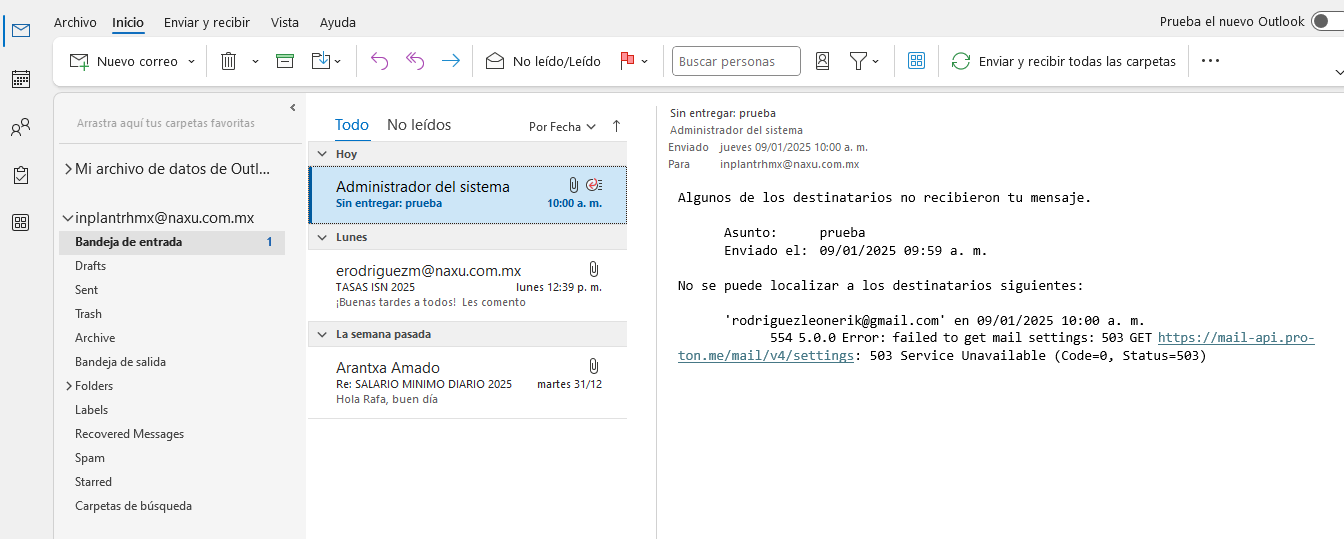Archive the selected message
Screen dimensions: 1344x539
pyautogui.click(x=285, y=61)
